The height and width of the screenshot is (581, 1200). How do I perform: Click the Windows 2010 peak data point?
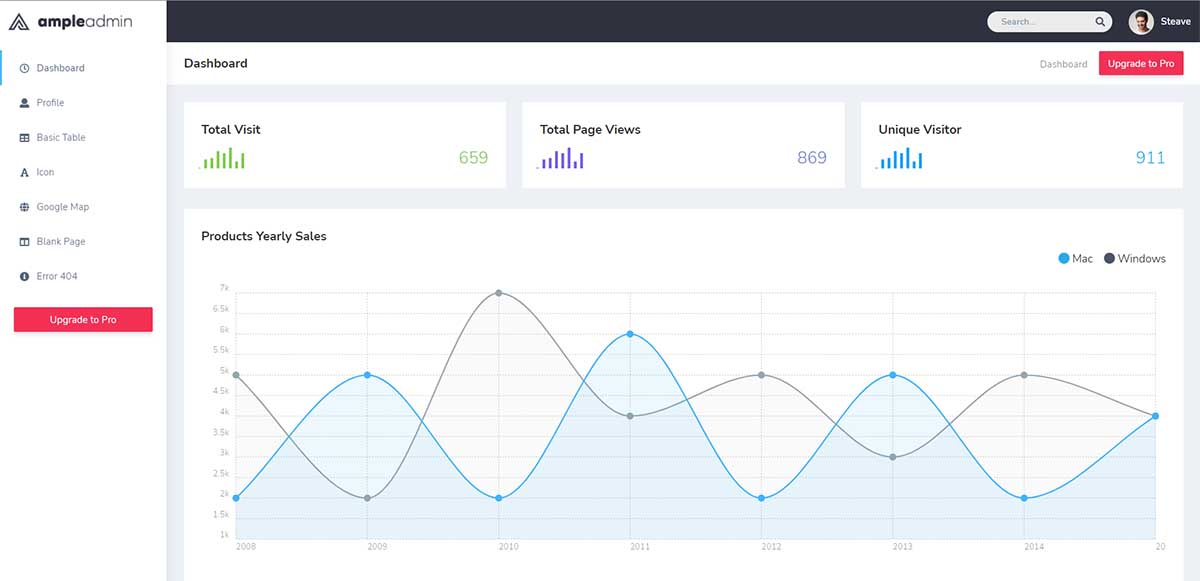click(498, 293)
